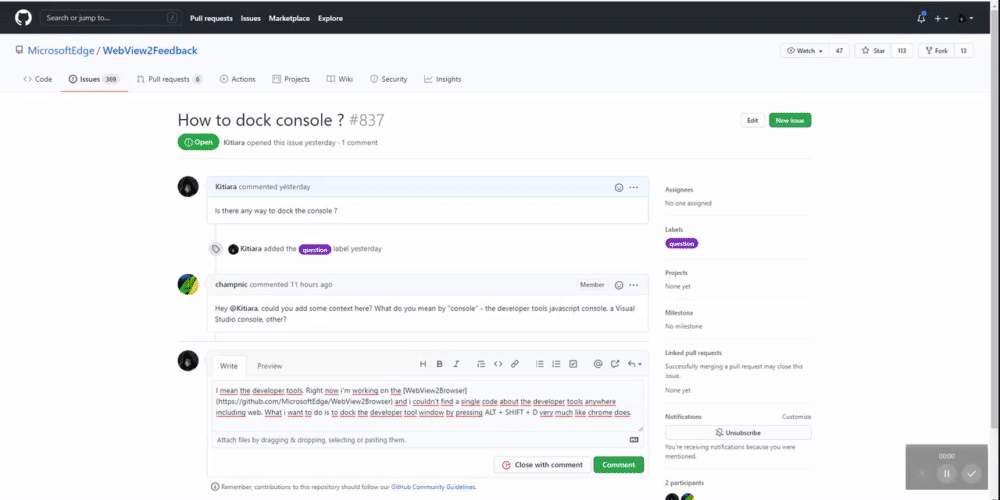Open the repository Pull requests tab
Image resolution: width=1000 pixels, height=500 pixels.
tap(169, 79)
